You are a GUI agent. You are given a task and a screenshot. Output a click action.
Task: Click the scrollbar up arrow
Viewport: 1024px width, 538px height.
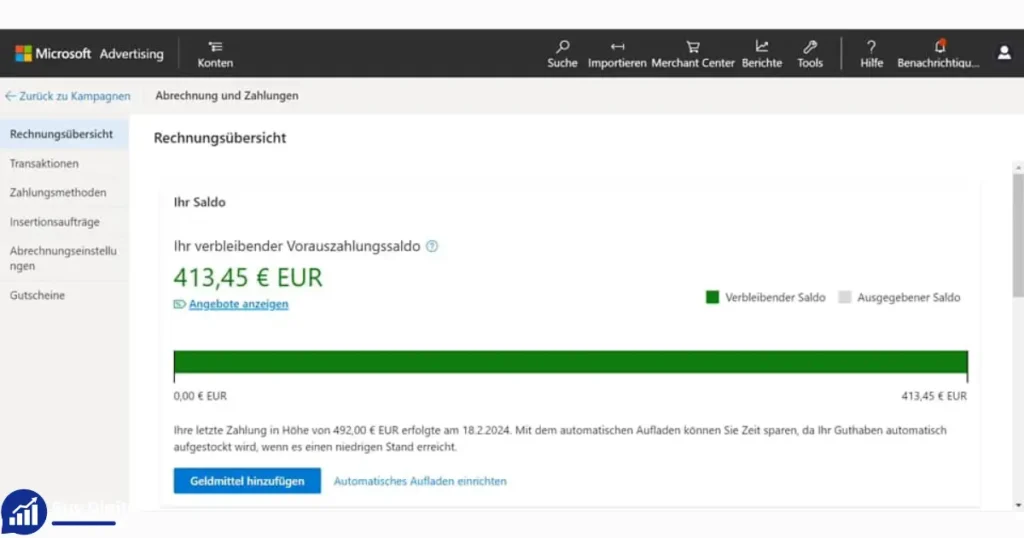[x=1018, y=168]
